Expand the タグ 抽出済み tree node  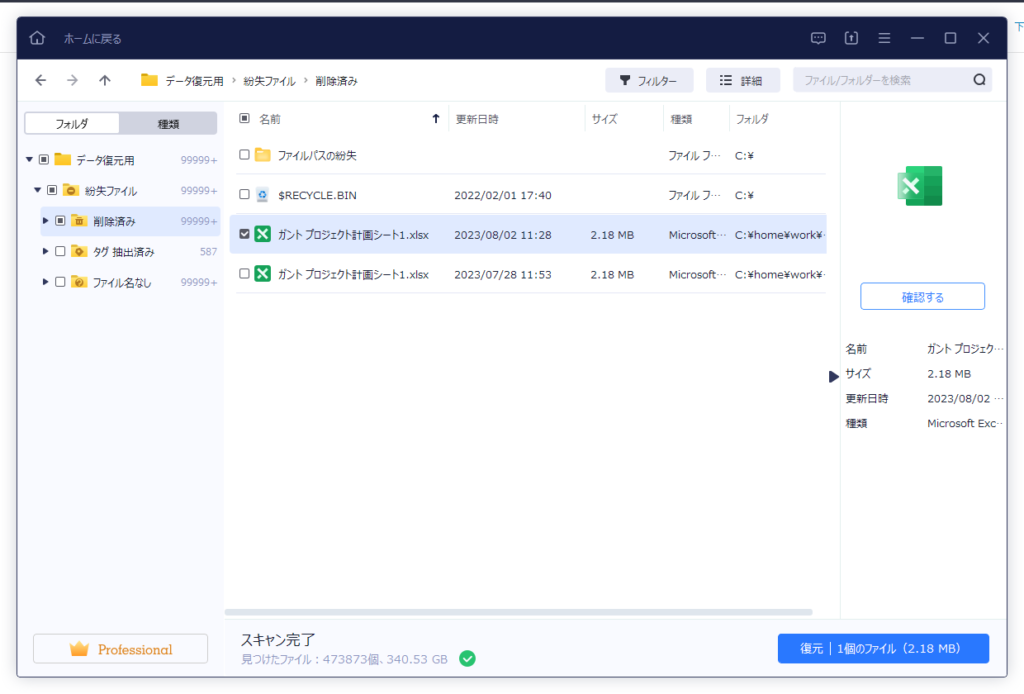(x=46, y=252)
